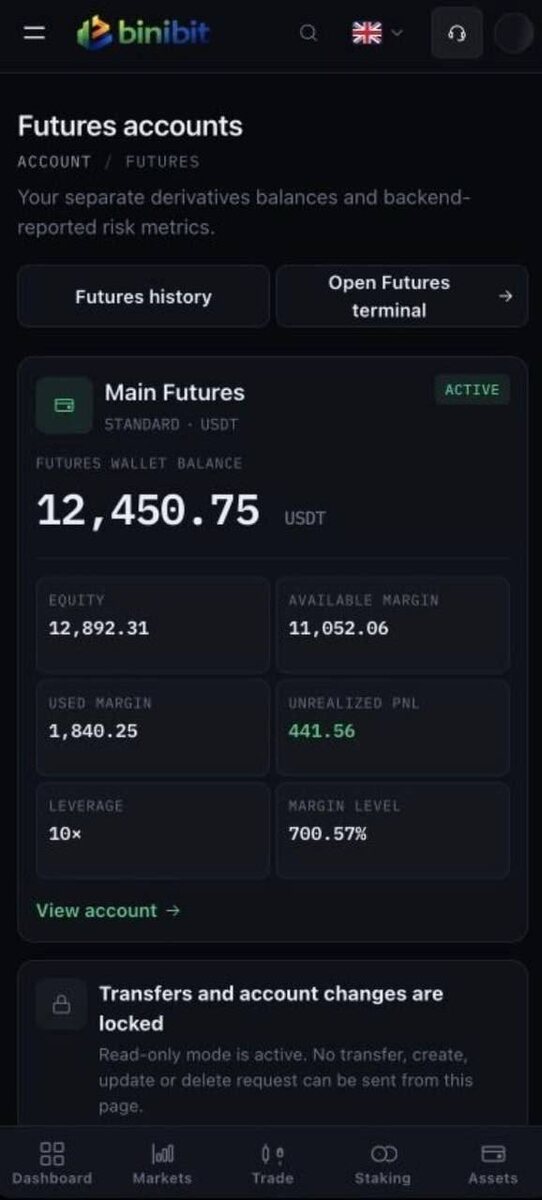542x1200 pixels.
Task: Click the headset support icon
Action: (457, 33)
